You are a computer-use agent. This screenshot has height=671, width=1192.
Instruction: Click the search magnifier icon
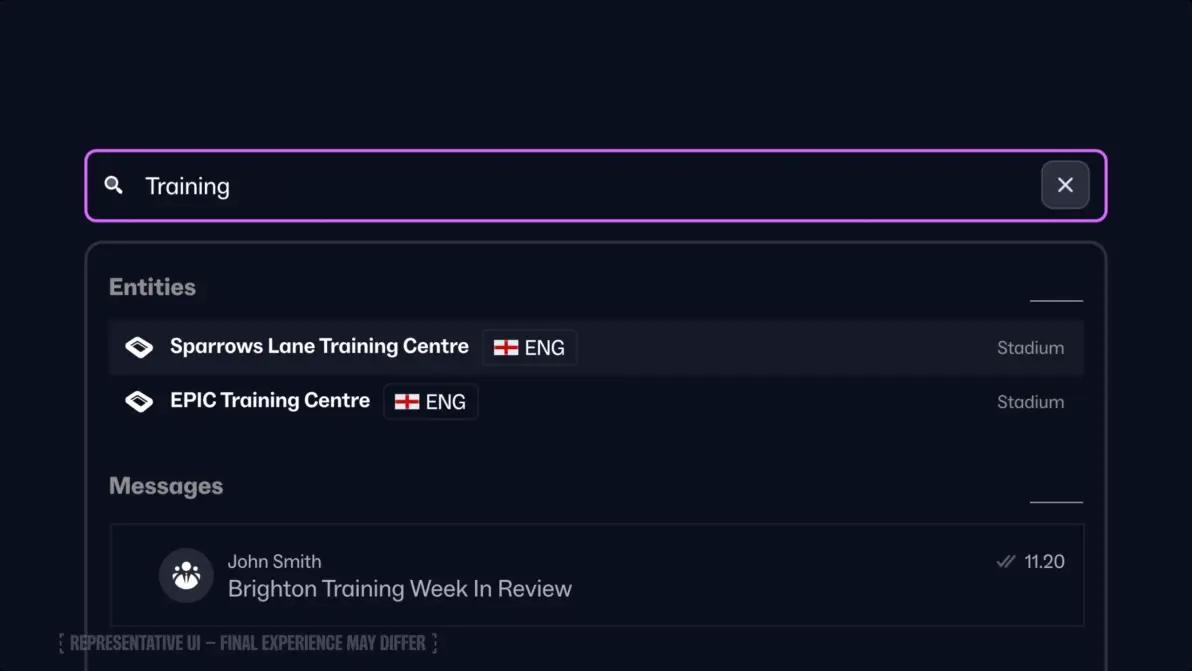pyautogui.click(x=114, y=185)
